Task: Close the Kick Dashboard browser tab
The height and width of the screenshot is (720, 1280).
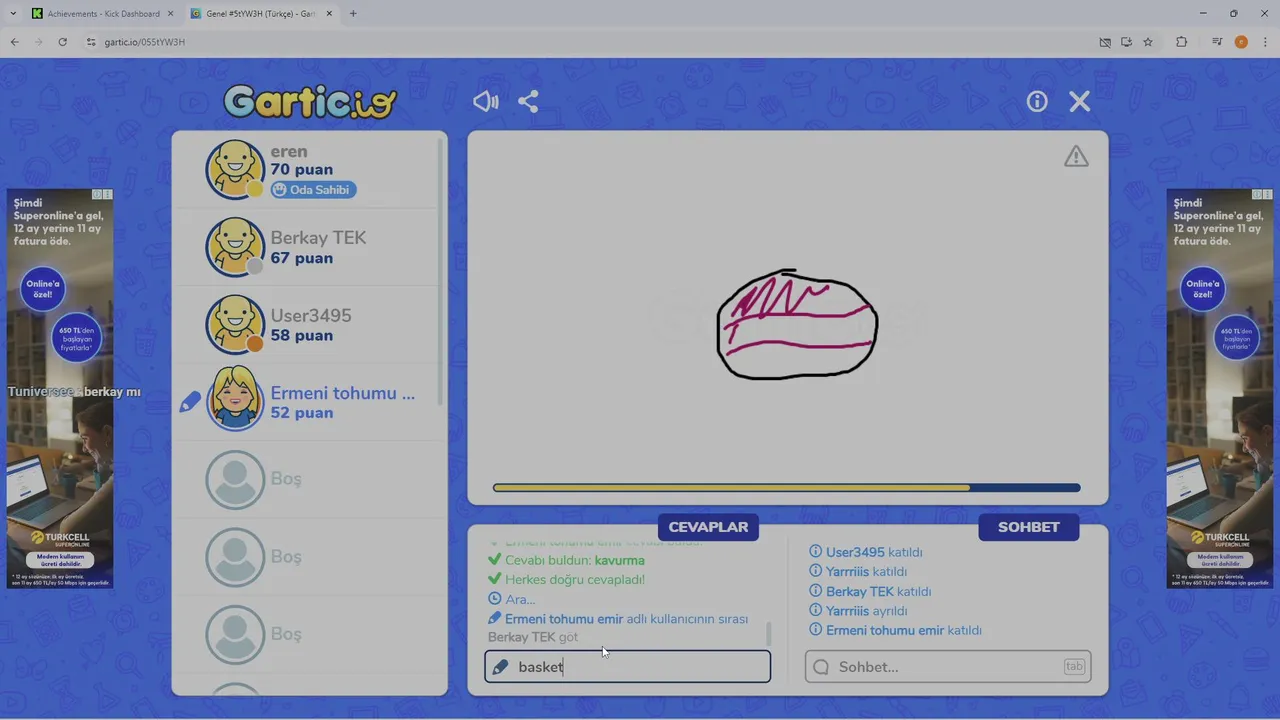Action: coord(169,14)
